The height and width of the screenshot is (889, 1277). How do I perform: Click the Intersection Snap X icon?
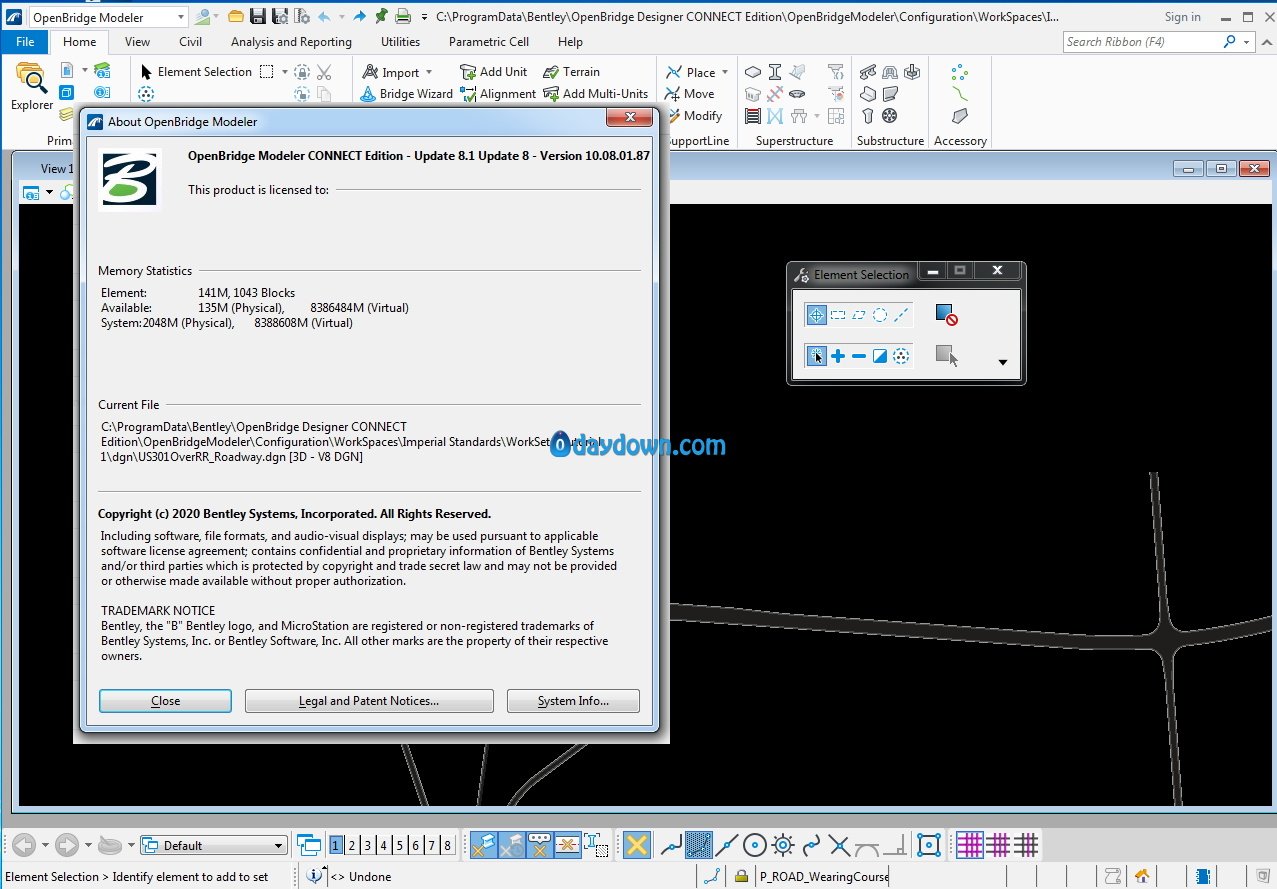click(839, 845)
